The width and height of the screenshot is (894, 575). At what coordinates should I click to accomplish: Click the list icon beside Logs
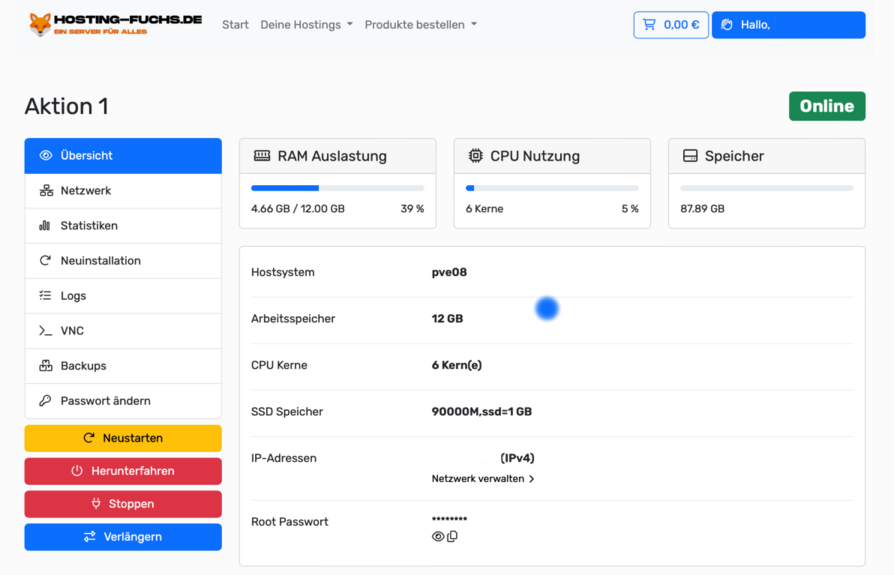point(45,295)
